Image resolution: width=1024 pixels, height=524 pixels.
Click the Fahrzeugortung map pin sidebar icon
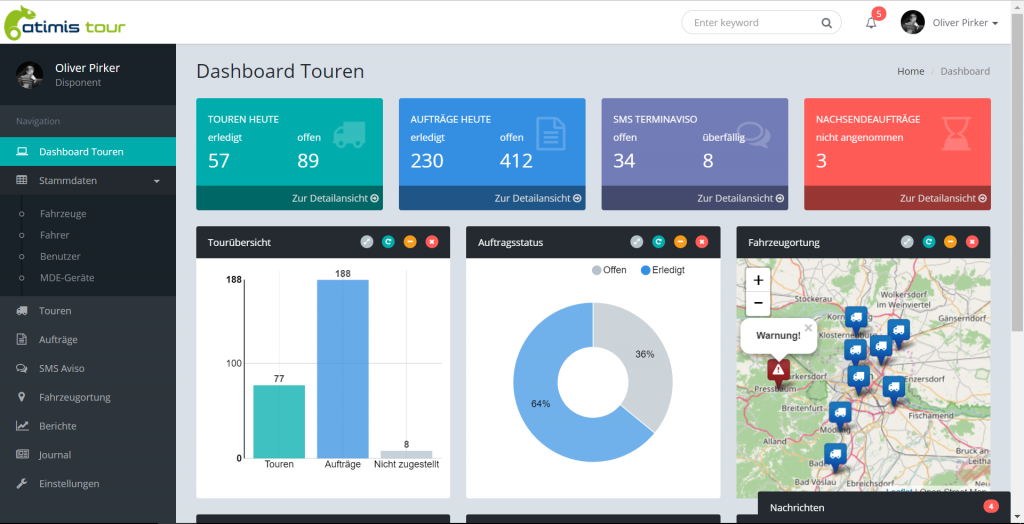[22, 397]
